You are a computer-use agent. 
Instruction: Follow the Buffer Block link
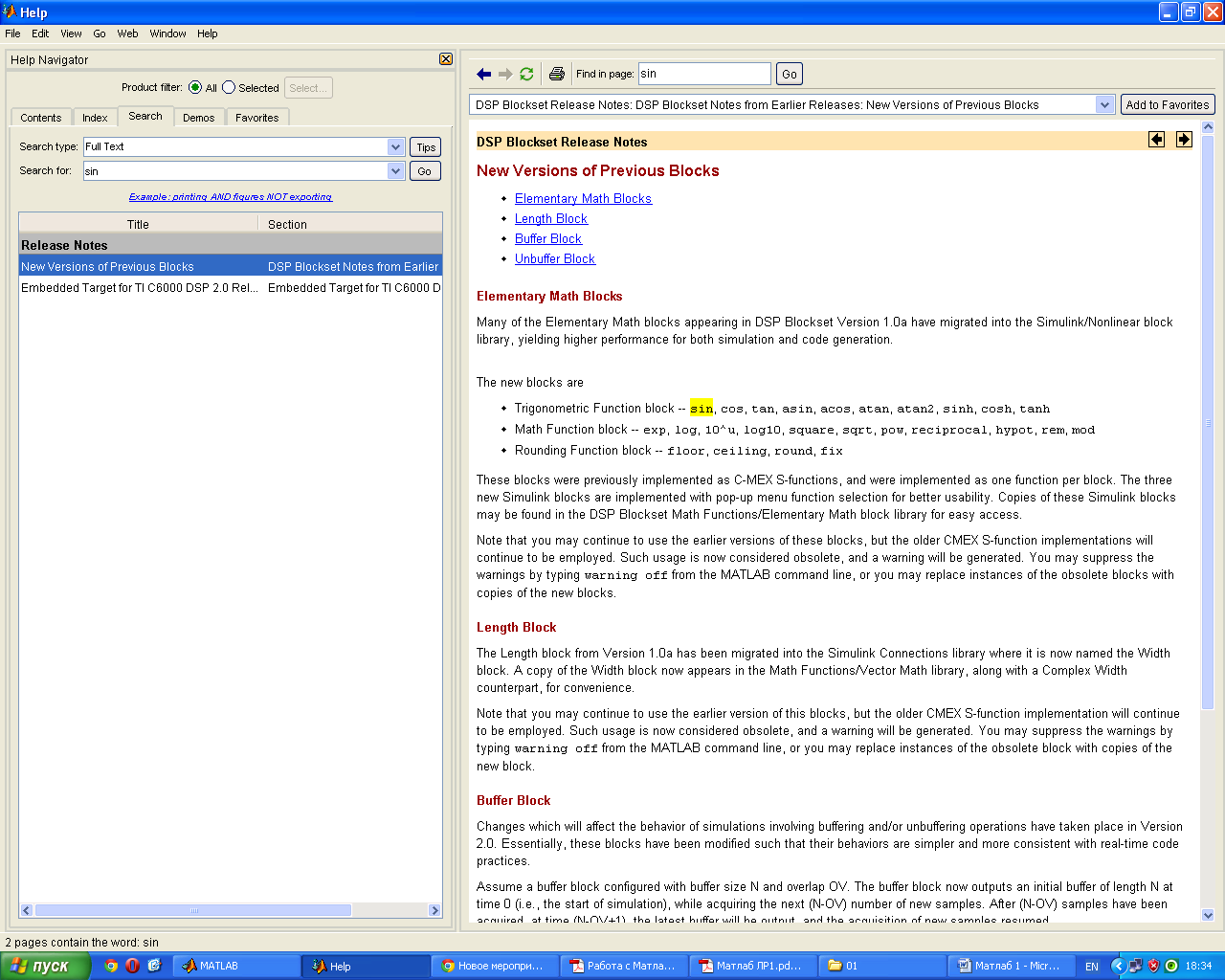coord(548,239)
